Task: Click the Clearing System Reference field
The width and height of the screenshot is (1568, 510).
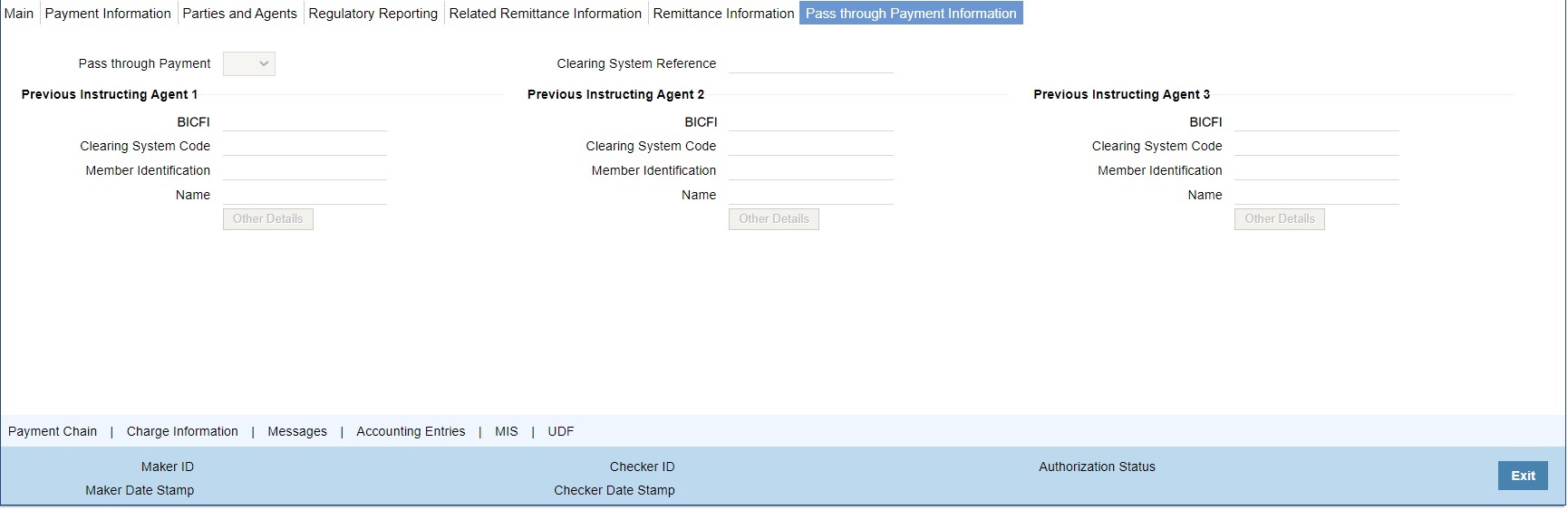Action: [811, 63]
